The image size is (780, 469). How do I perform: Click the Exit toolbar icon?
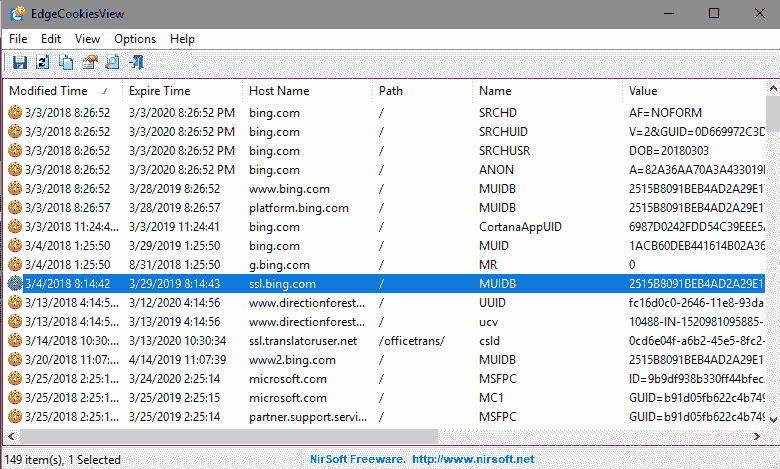click(x=135, y=62)
